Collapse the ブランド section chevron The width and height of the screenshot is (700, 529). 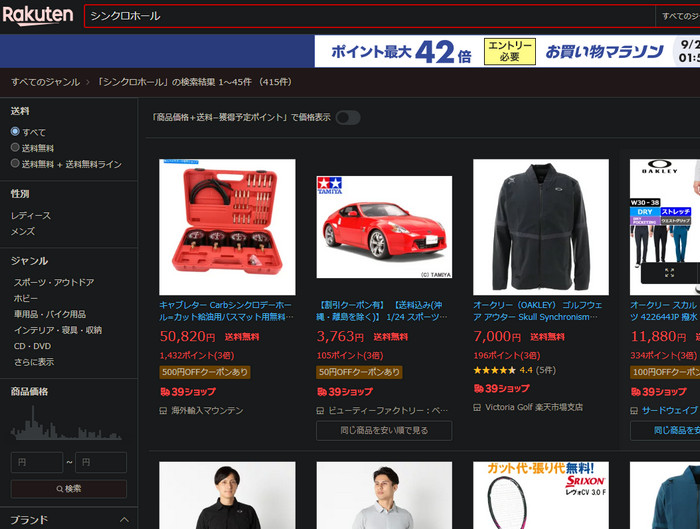125,520
